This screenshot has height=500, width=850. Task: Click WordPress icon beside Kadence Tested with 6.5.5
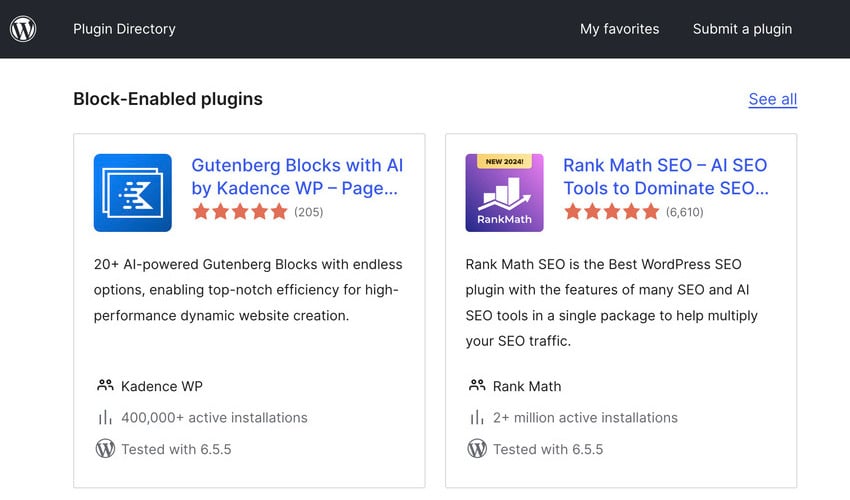105,449
